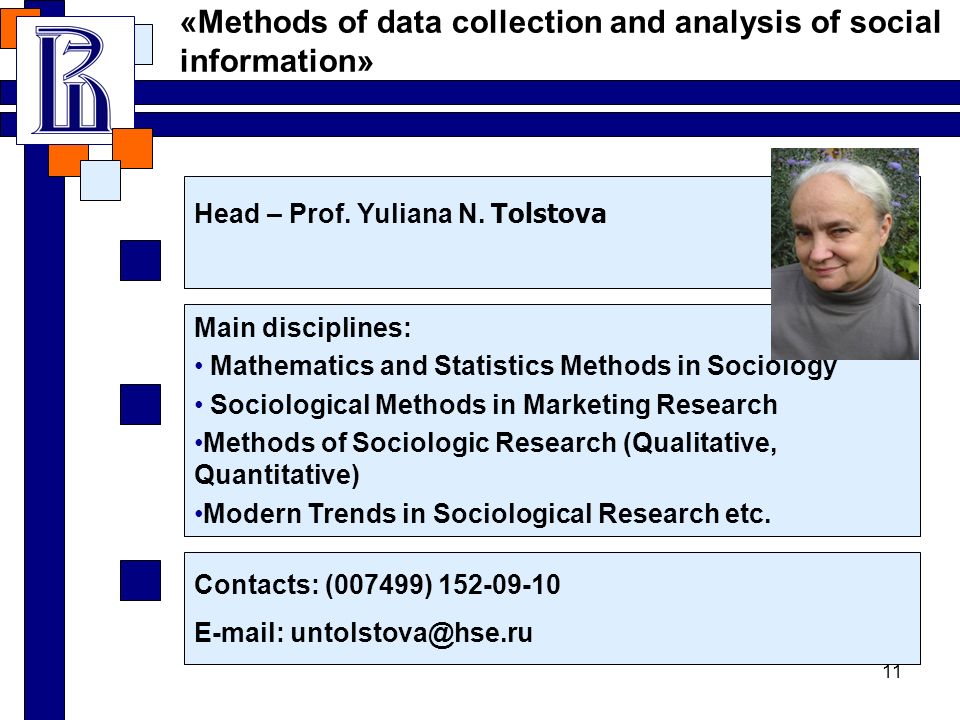Click slide number 11
This screenshot has height=720, width=960.
tap(892, 672)
